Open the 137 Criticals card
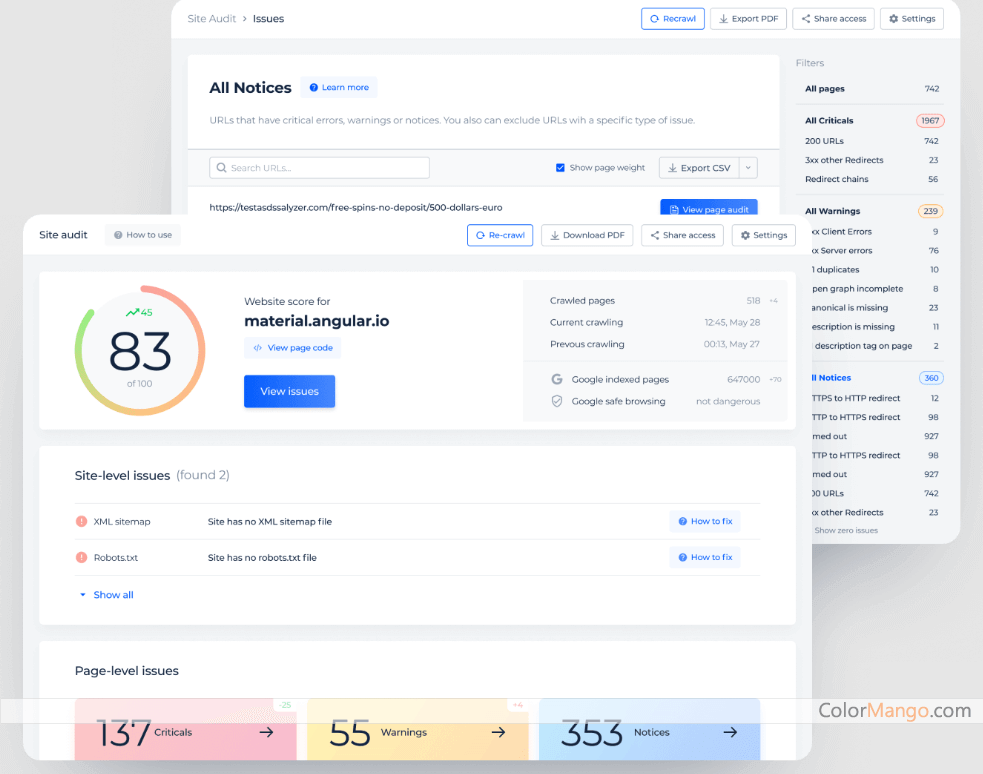 point(186,730)
